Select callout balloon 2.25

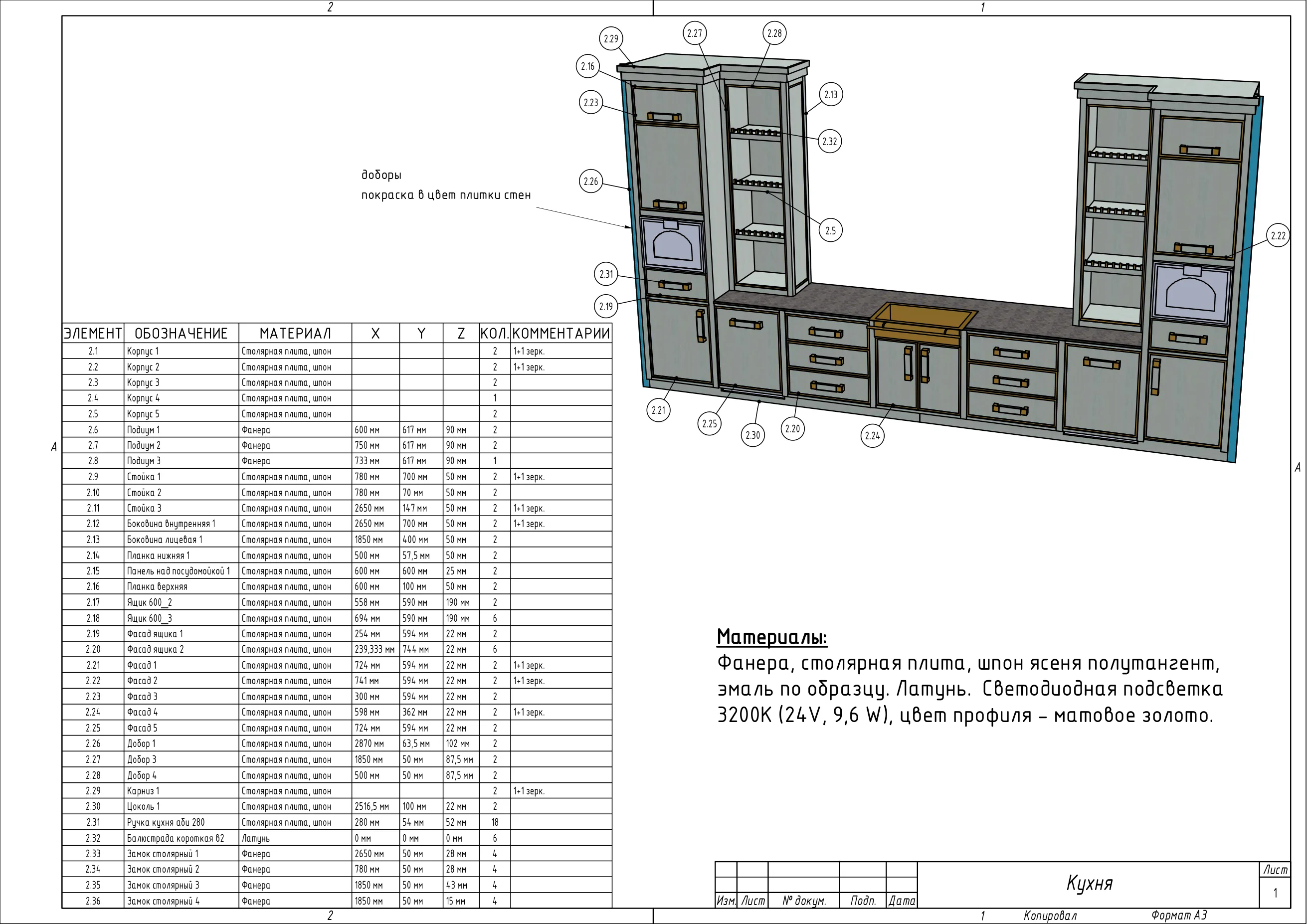tap(710, 423)
